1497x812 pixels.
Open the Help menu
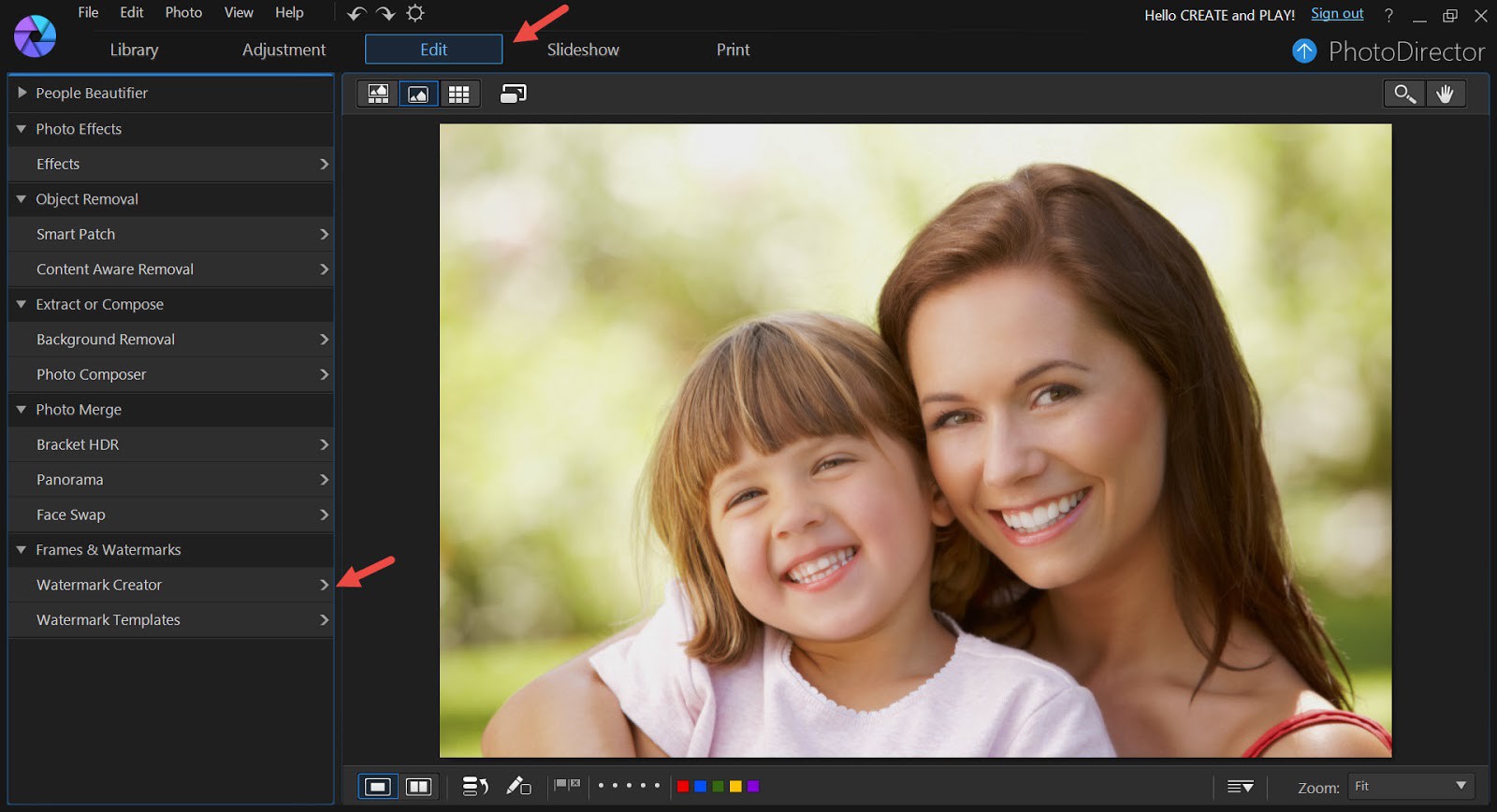coord(289,13)
